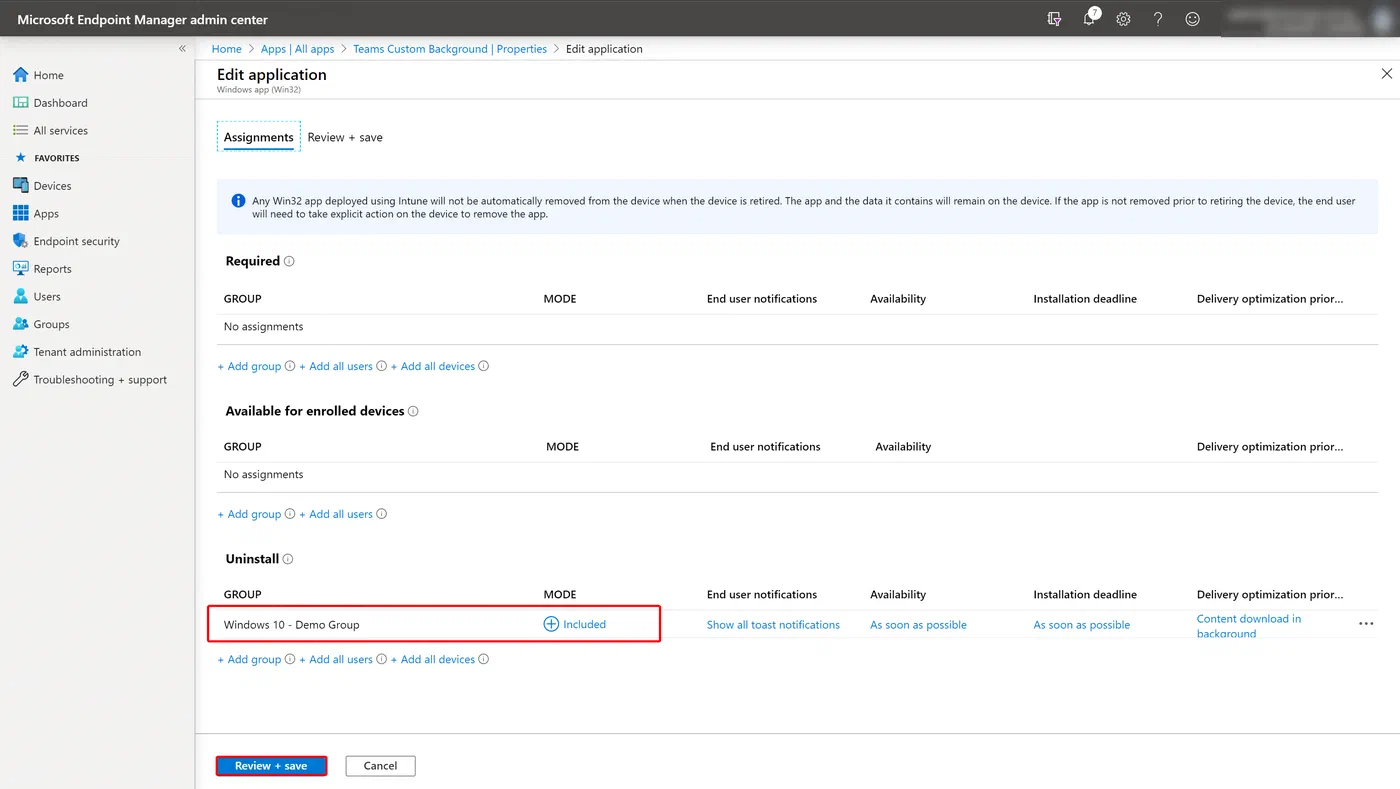Click As soon as possible under Installation deadline
Screen dimensions: 1400x789
click(1082, 625)
